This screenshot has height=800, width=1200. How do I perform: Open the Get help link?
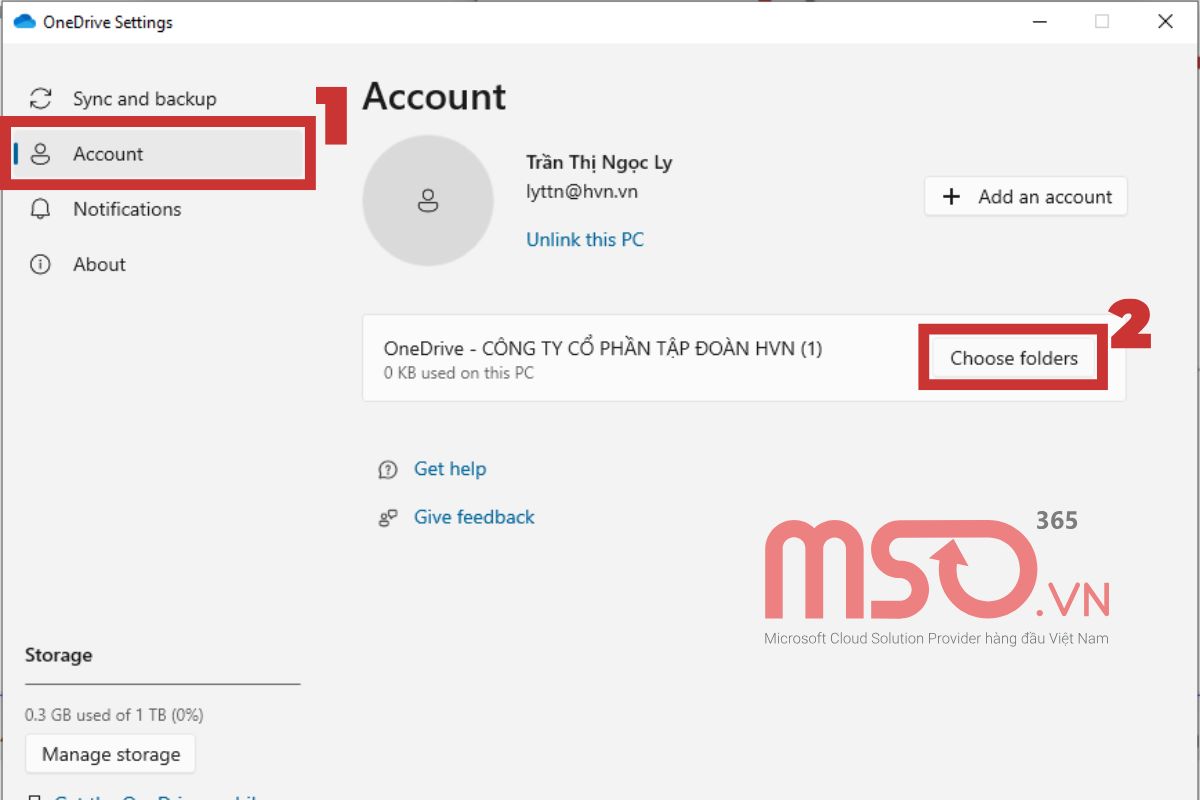click(x=450, y=469)
